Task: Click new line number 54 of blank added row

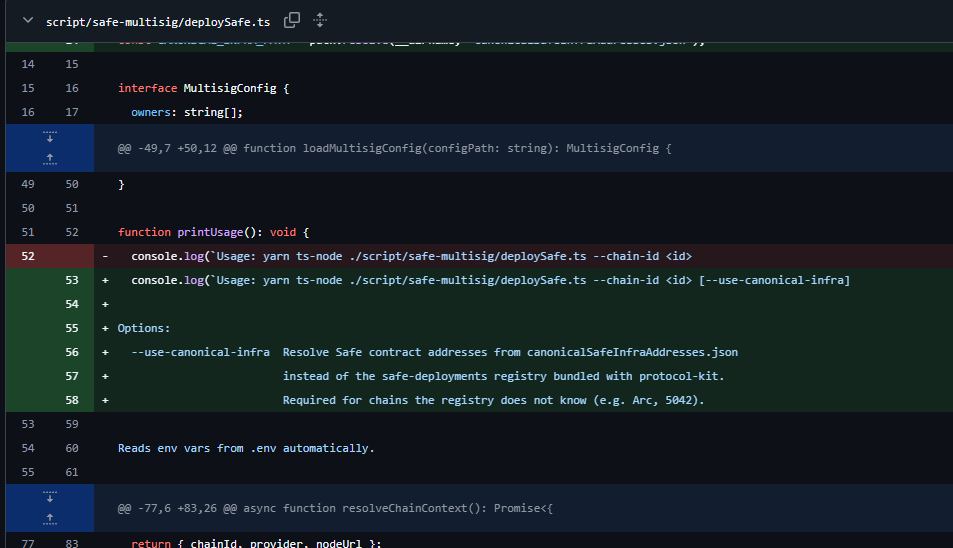Action: (72, 304)
